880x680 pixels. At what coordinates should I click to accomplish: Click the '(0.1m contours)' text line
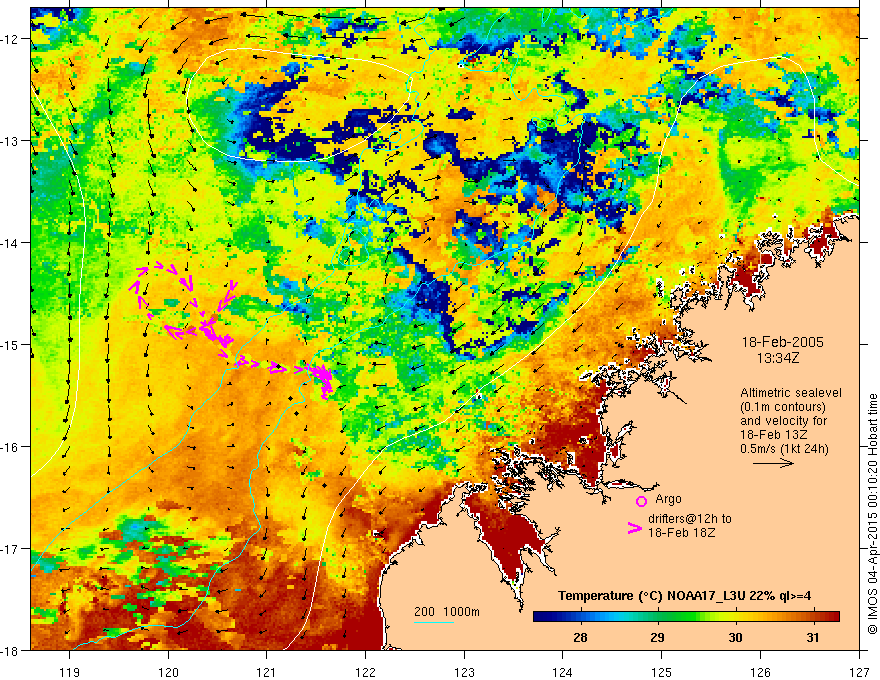[783, 407]
